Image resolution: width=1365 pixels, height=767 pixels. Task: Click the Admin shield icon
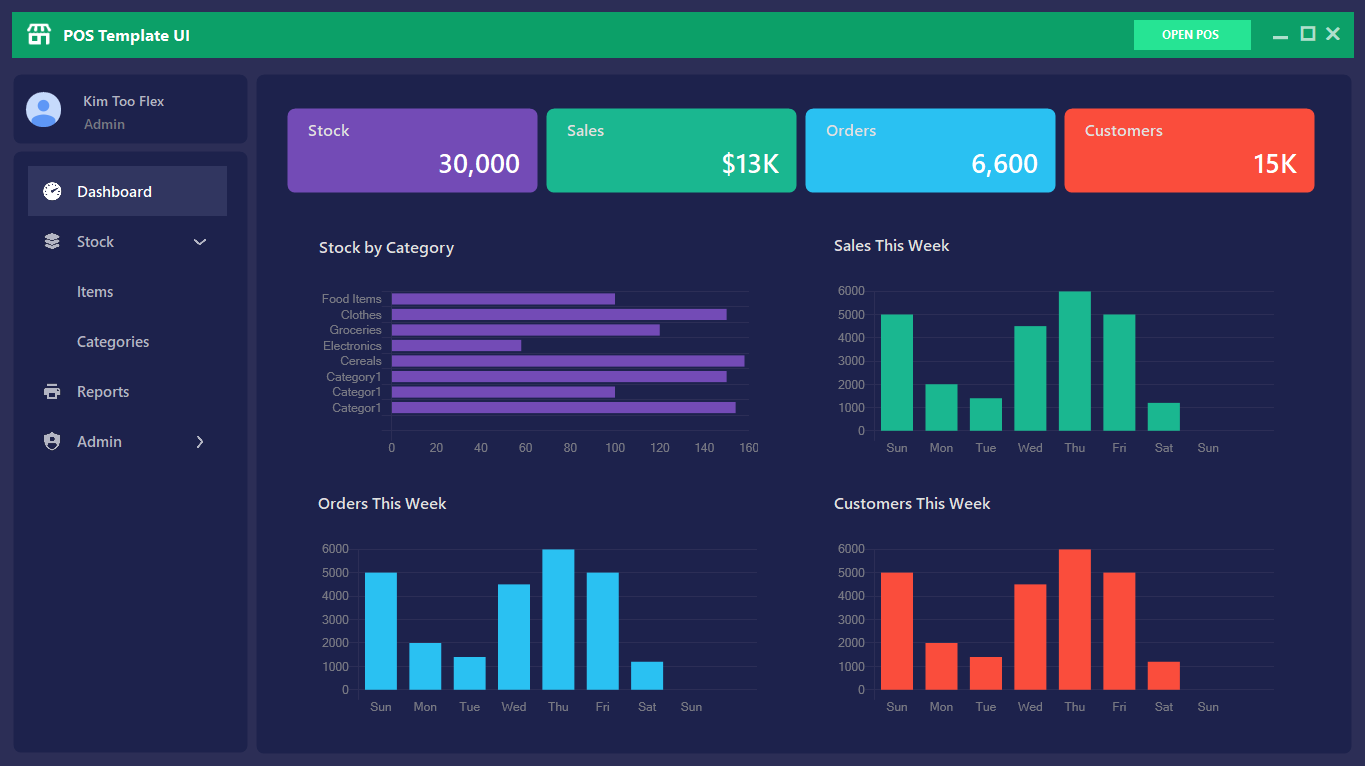point(51,441)
